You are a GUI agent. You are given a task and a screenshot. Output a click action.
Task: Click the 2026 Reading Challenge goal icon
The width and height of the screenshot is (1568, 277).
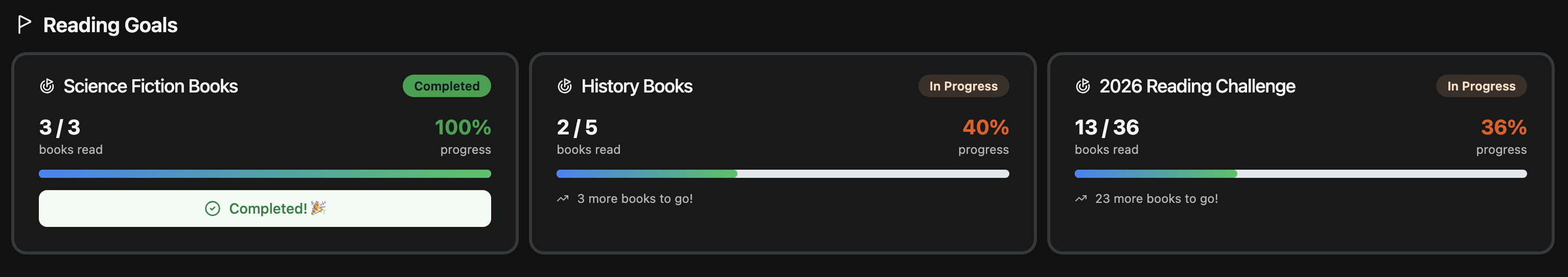[x=1082, y=86]
